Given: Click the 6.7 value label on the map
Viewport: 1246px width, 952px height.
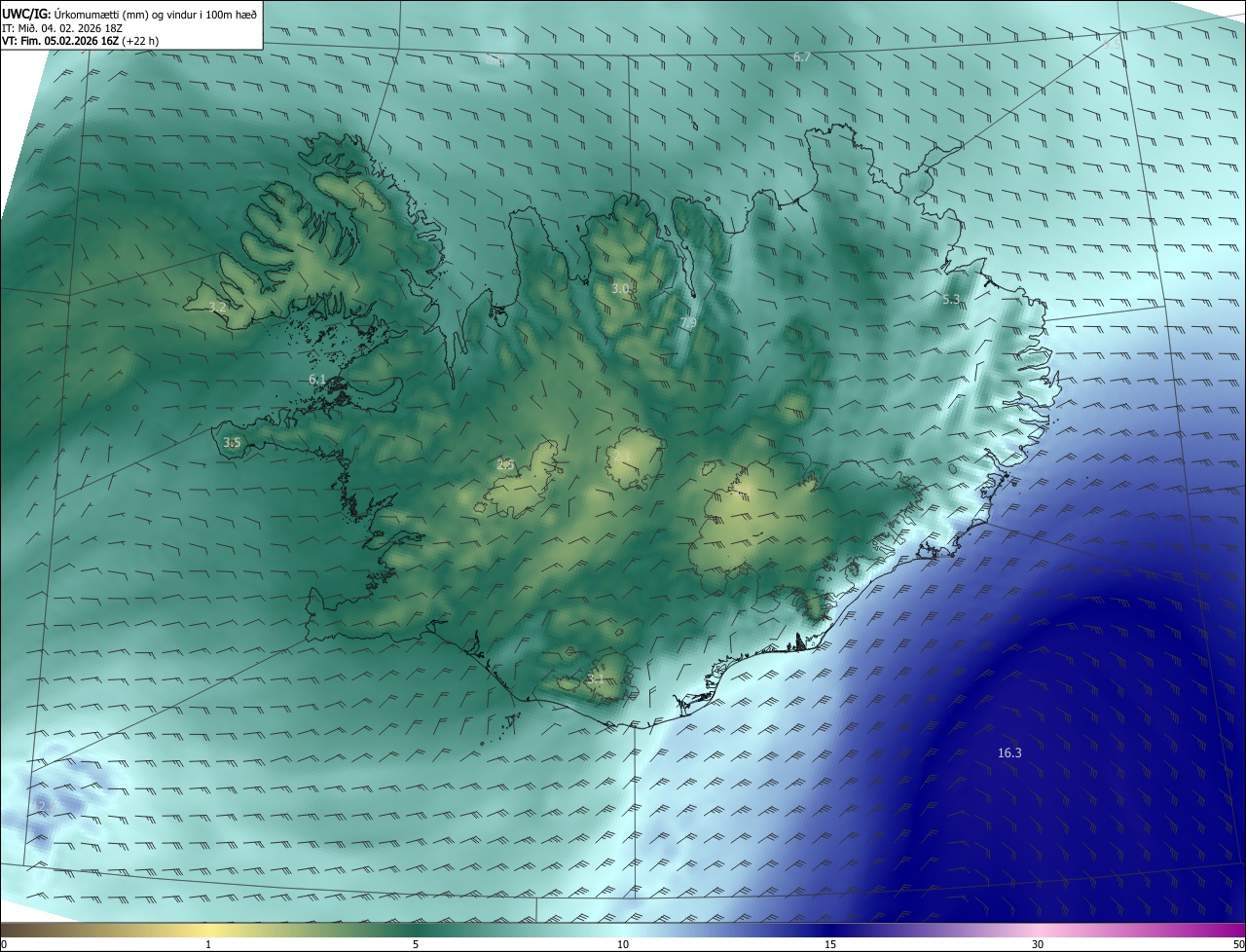Looking at the screenshot, I should [802, 57].
